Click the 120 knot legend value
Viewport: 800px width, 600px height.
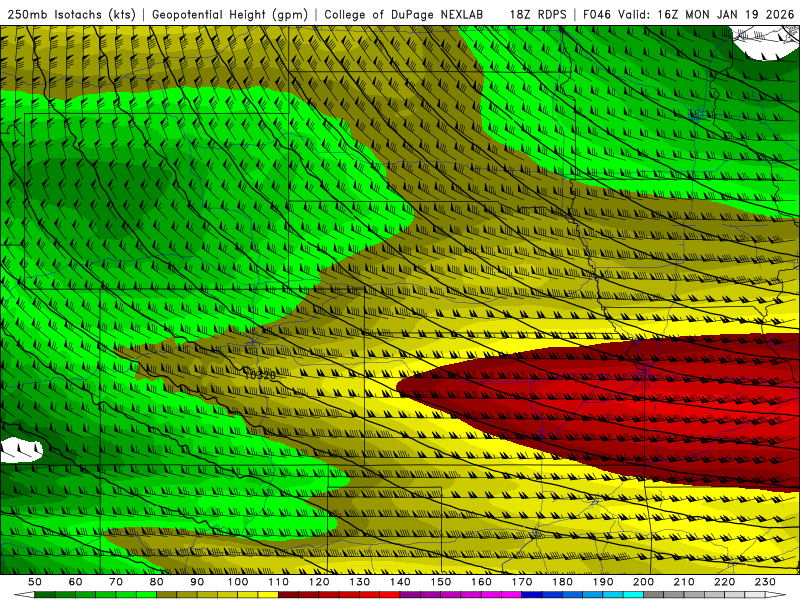click(319, 582)
